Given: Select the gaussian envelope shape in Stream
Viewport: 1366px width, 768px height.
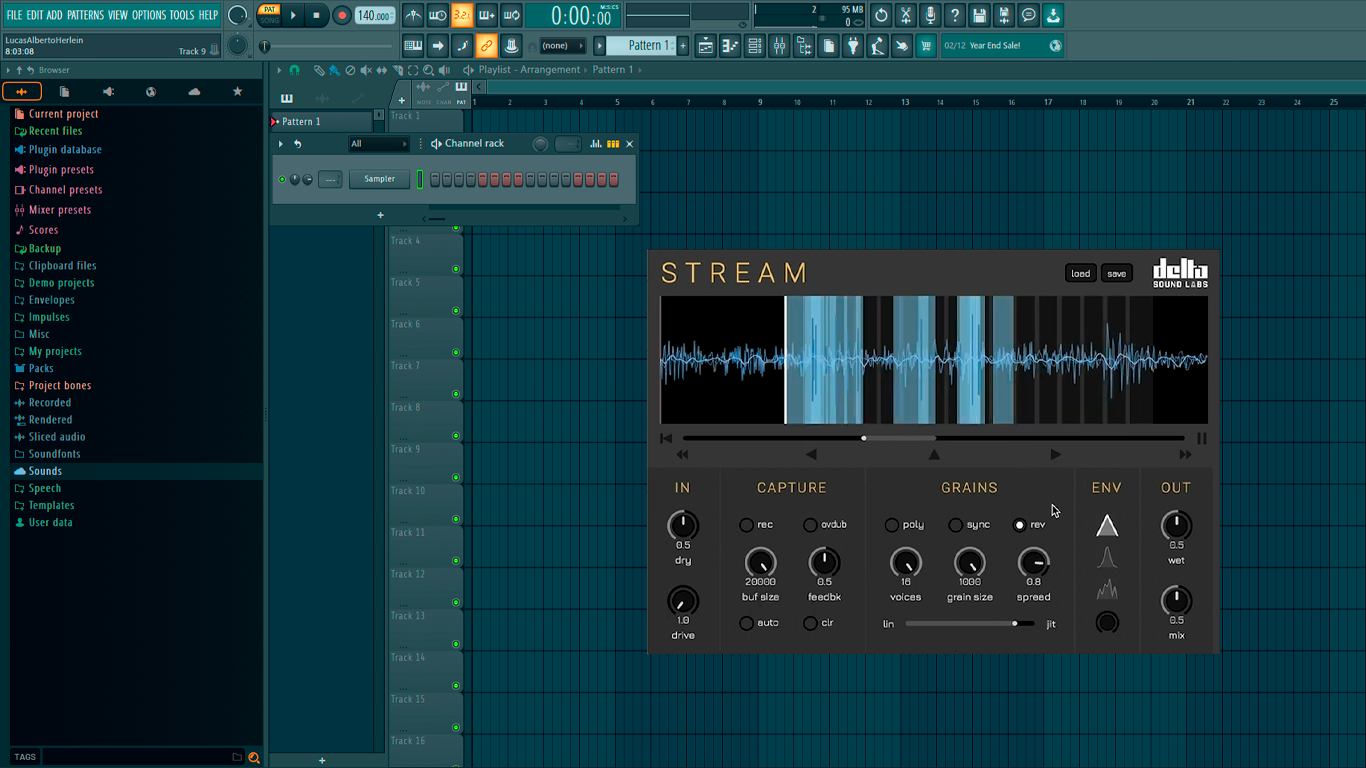Looking at the screenshot, I should point(1106,558).
